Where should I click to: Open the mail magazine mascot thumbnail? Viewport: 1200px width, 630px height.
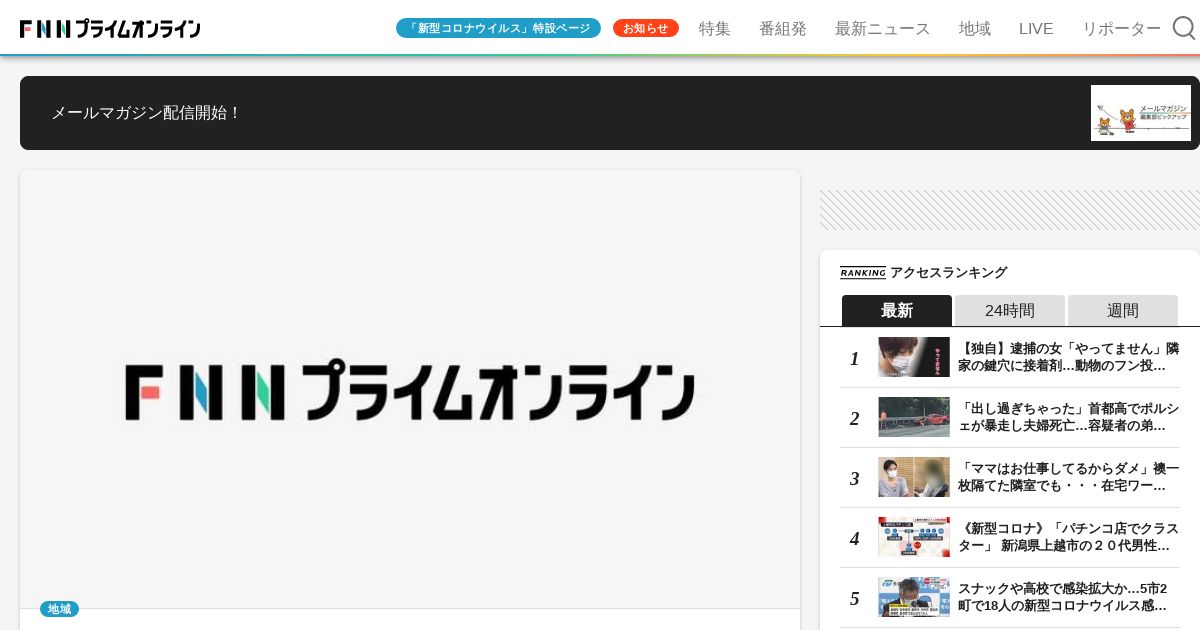(1141, 113)
